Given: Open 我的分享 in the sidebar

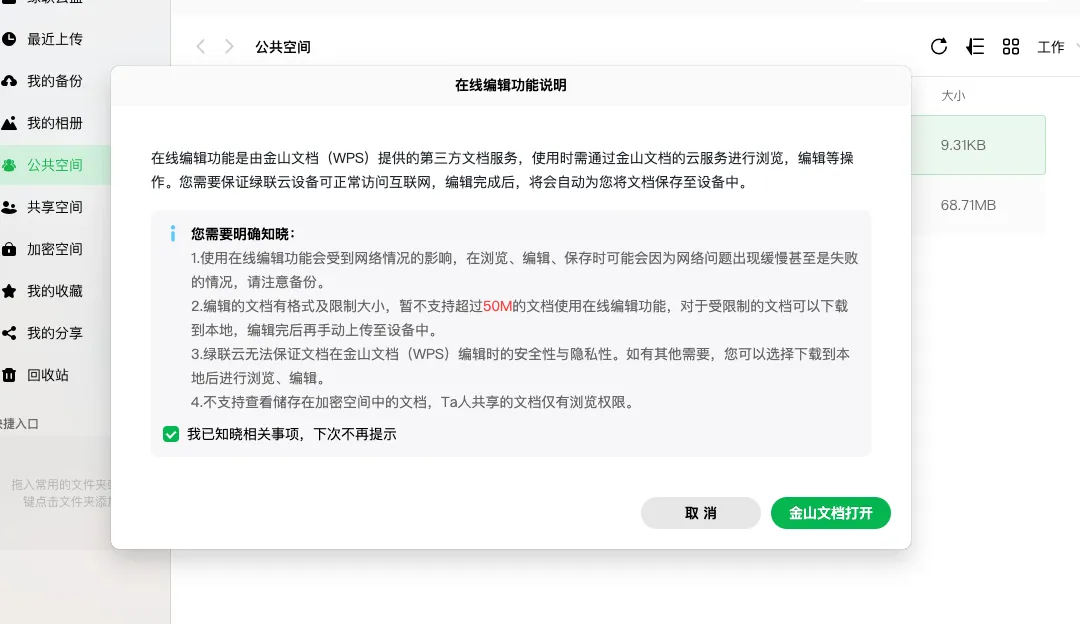Looking at the screenshot, I should 55,333.
